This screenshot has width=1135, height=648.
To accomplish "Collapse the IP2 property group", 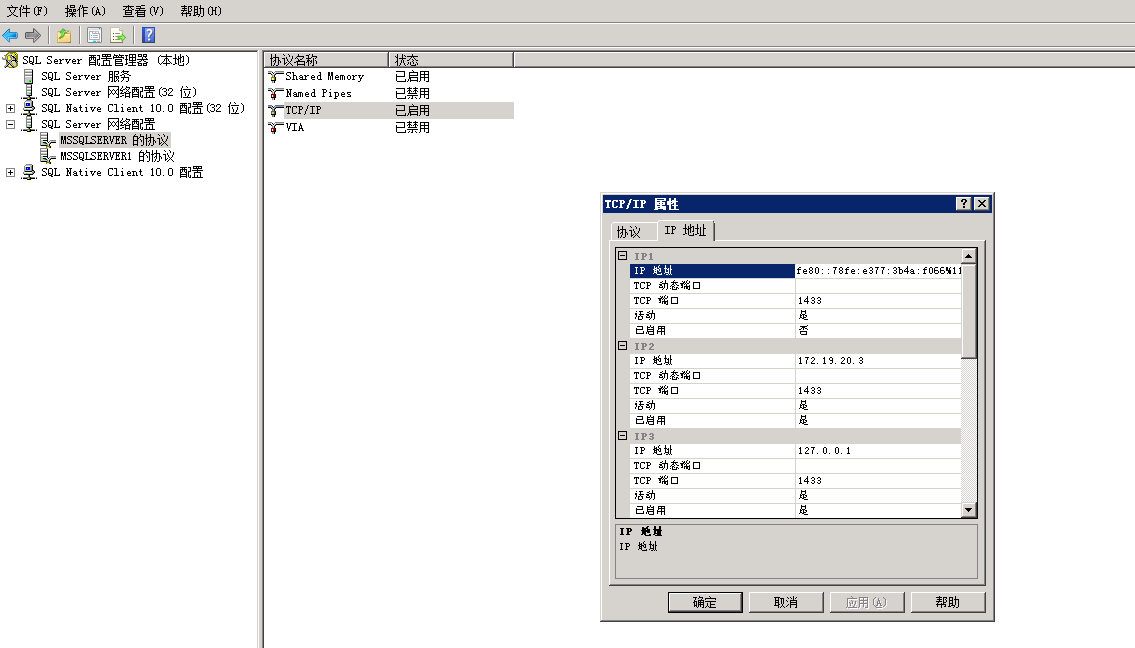I will [622, 346].
